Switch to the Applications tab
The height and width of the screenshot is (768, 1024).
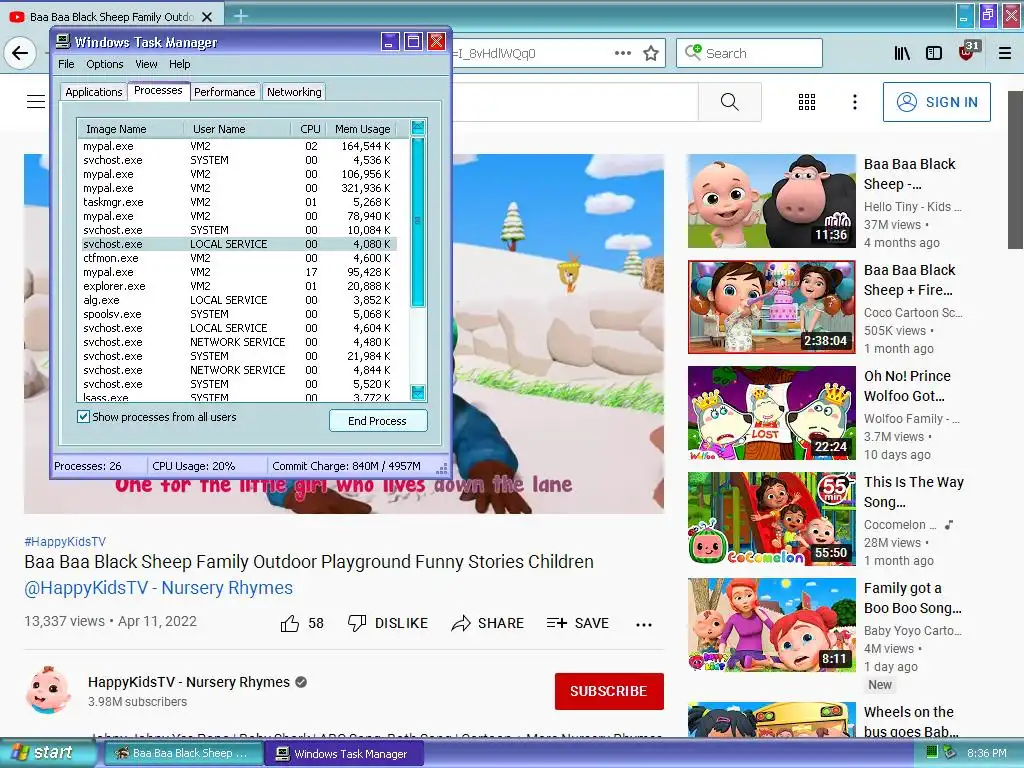pos(93,92)
